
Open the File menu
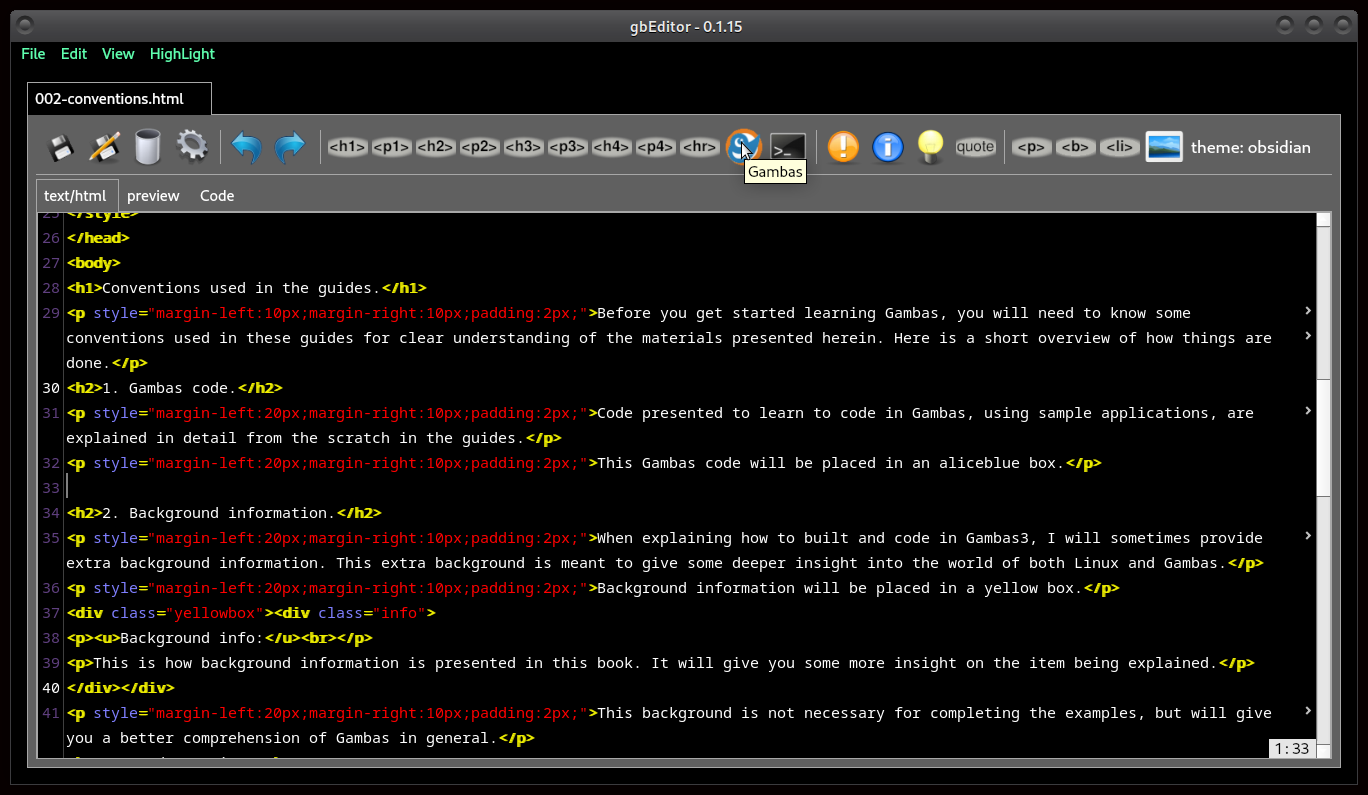pos(33,54)
